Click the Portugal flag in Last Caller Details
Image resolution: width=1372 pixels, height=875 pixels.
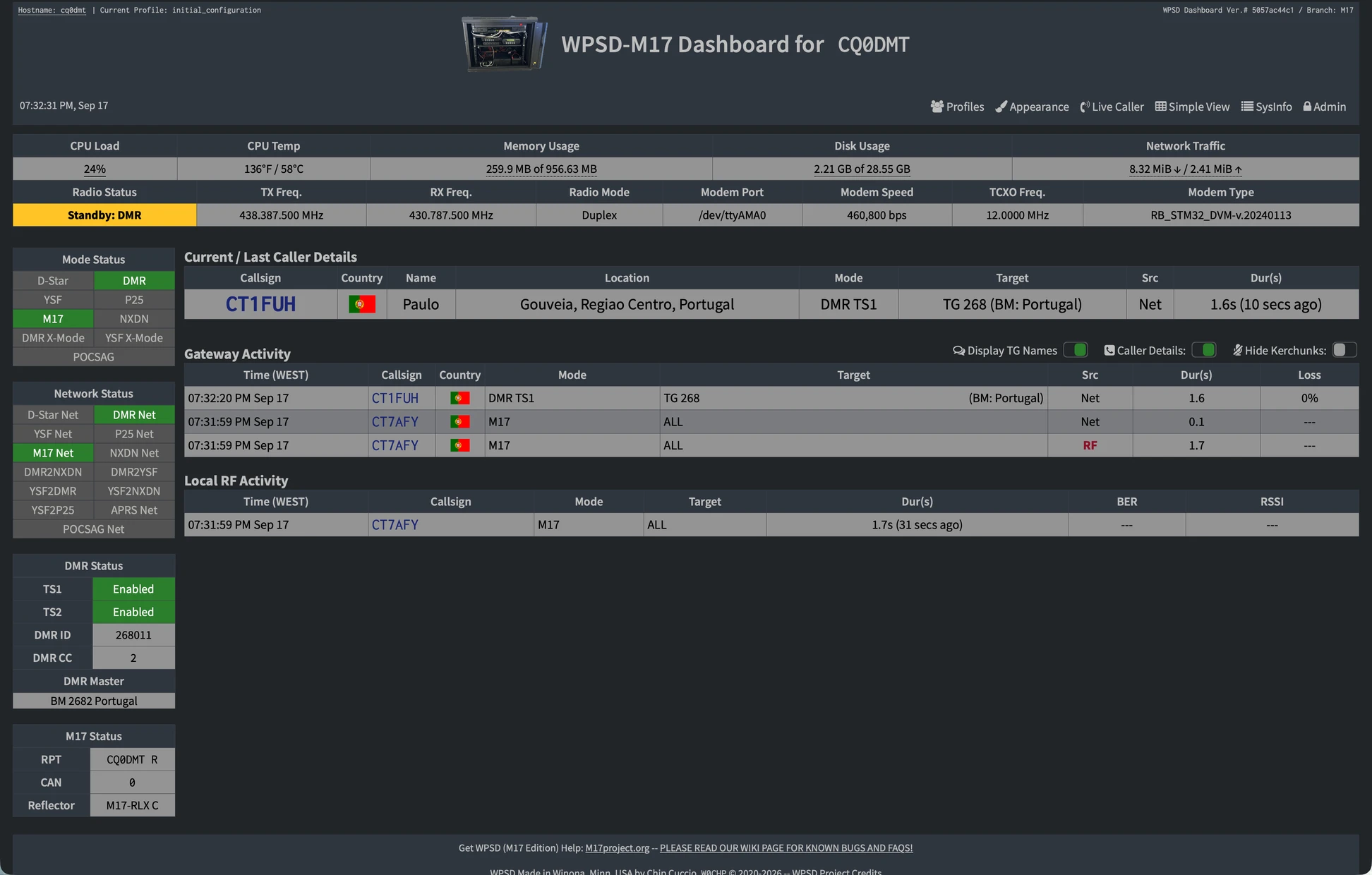(362, 304)
